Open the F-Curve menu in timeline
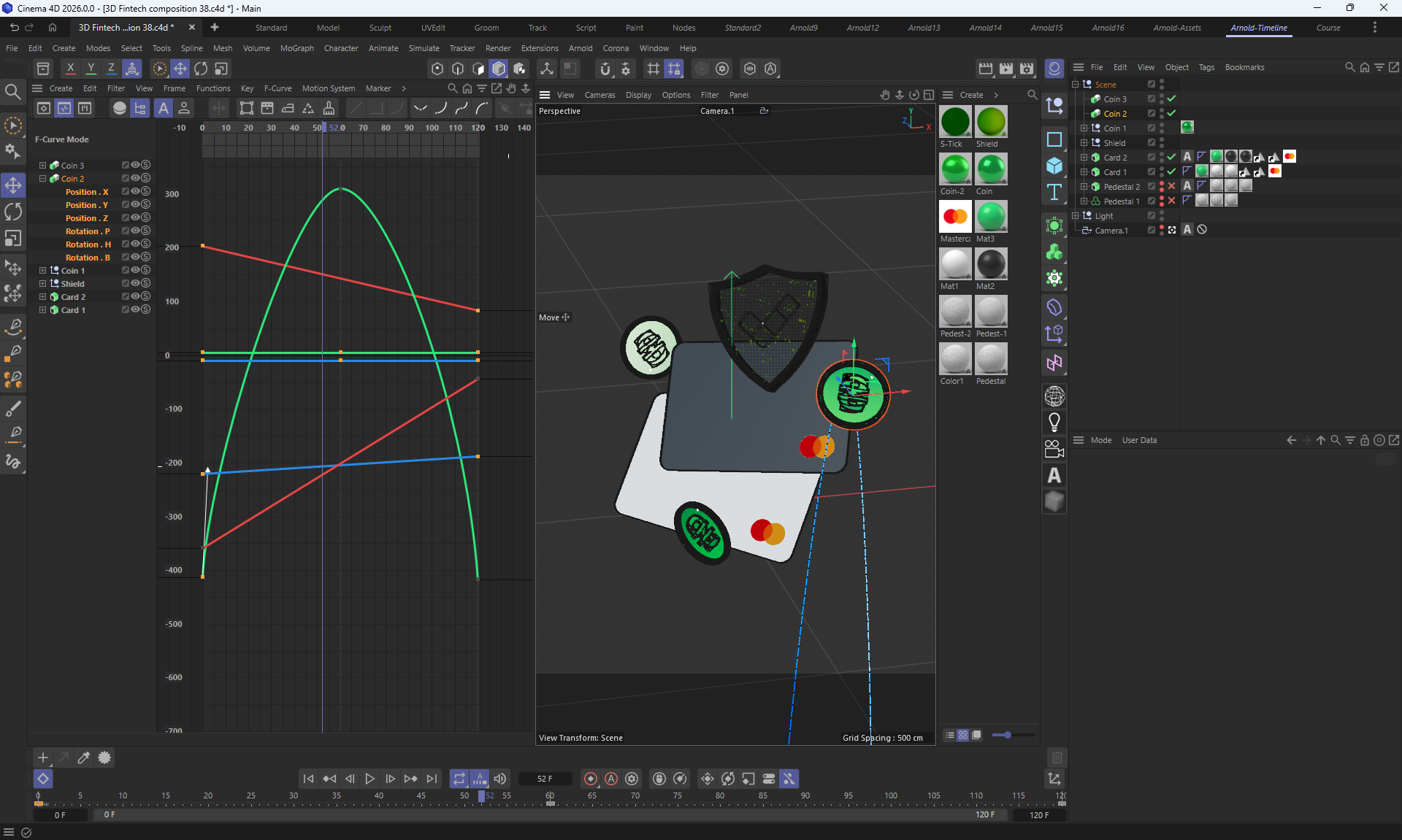The height and width of the screenshot is (840, 1402). [277, 88]
